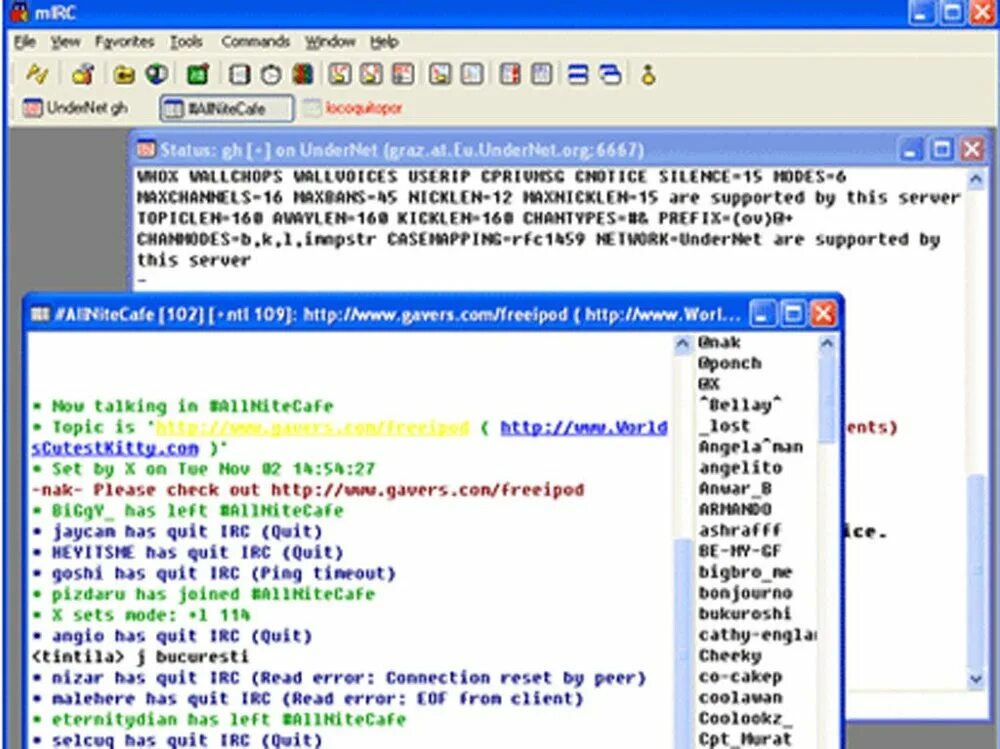The height and width of the screenshot is (749, 1000).
Task: Open mIRC Options from the toolbar
Action: click(x=83, y=75)
